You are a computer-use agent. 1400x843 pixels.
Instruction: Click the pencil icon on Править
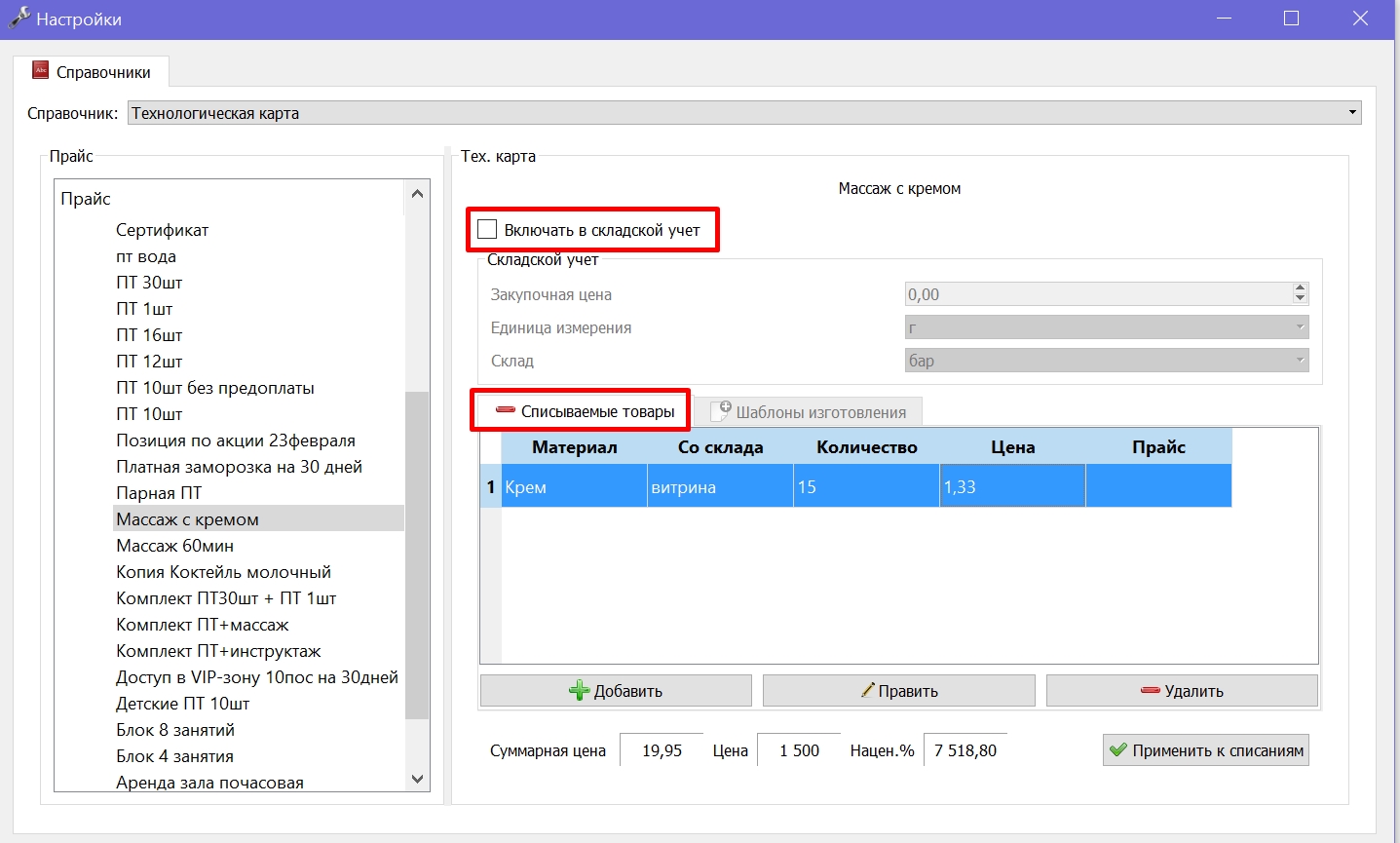click(867, 690)
